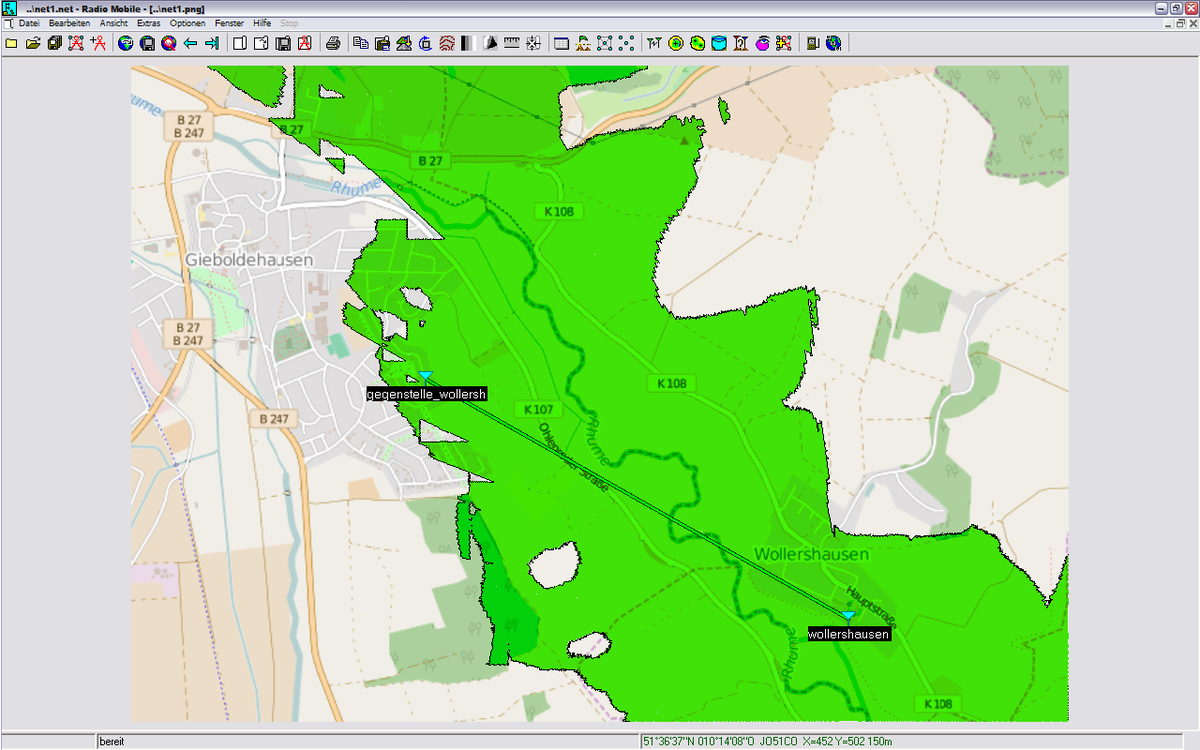1200x750 pixels.
Task: Open the interference coverage tool
Action: (719, 43)
